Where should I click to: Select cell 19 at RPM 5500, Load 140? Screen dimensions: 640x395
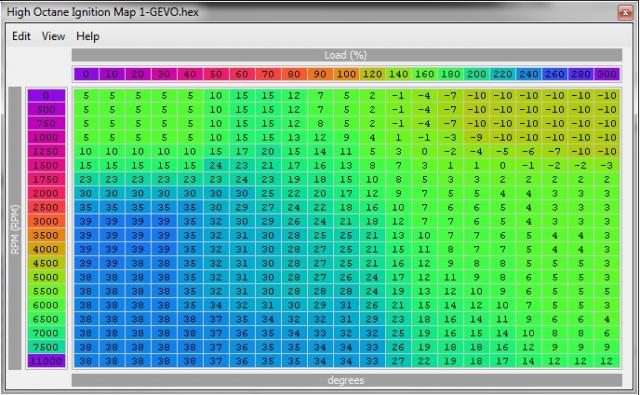coord(398,291)
